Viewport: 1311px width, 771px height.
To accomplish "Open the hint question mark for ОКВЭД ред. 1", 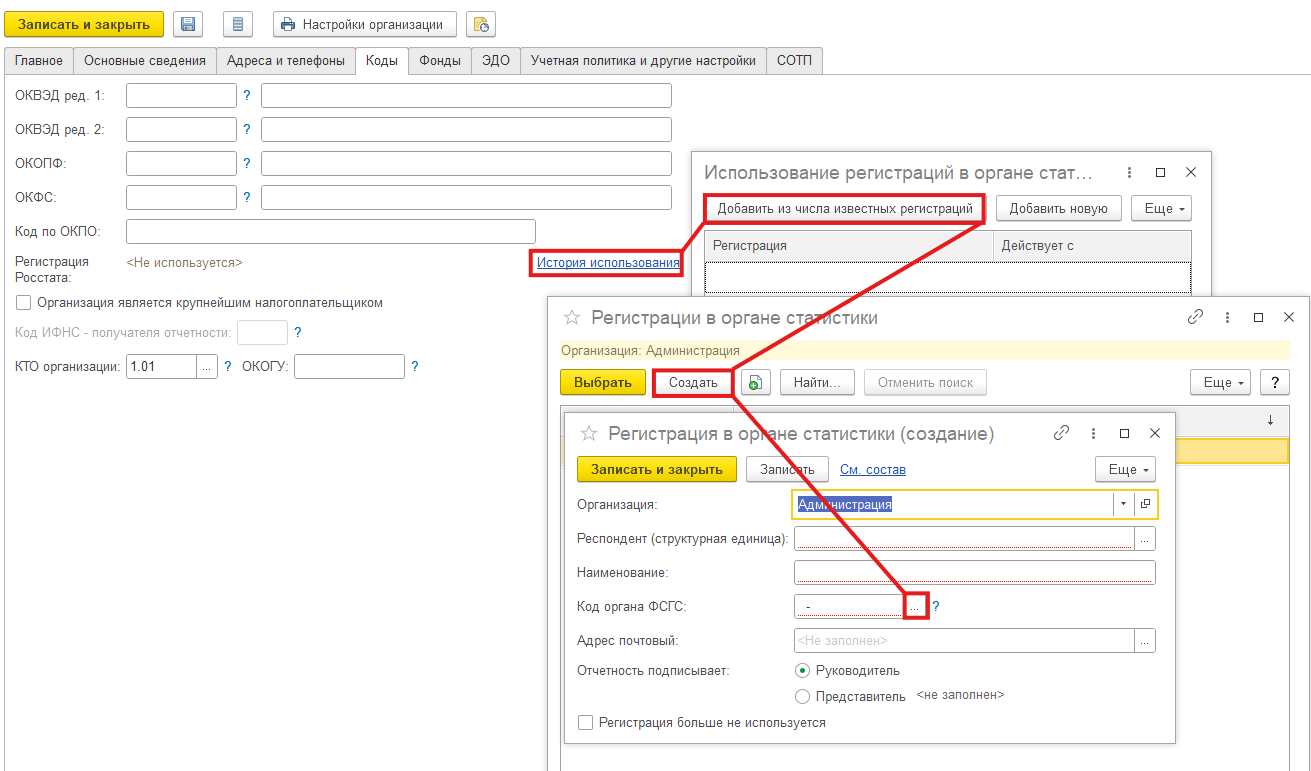I will pyautogui.click(x=247, y=96).
